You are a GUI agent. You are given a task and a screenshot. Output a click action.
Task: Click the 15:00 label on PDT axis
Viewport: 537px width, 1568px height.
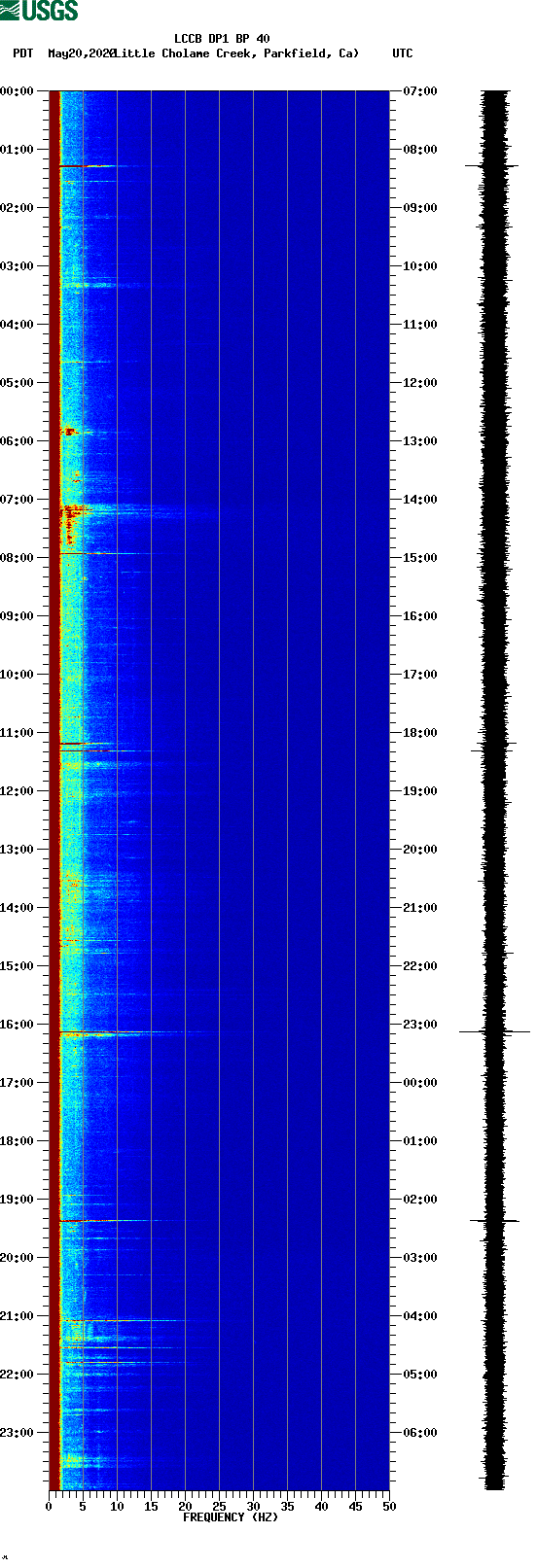click(18, 966)
